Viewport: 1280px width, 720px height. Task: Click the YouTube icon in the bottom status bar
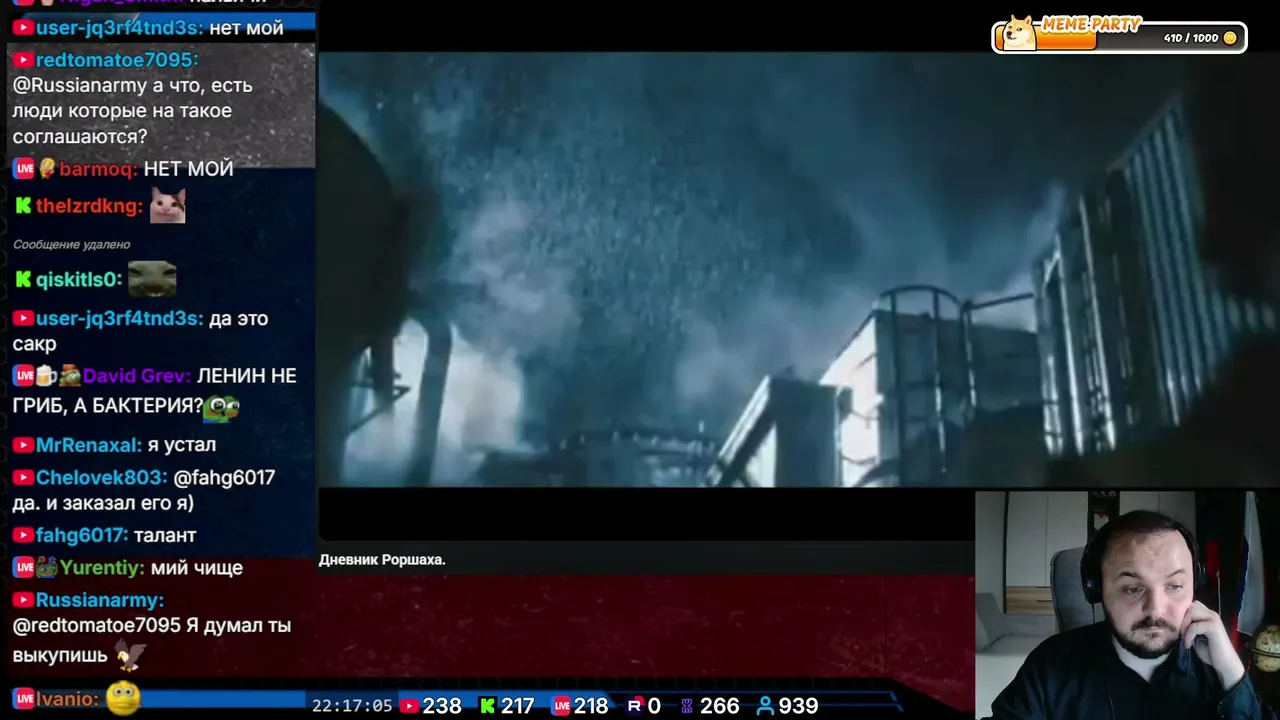(x=409, y=706)
